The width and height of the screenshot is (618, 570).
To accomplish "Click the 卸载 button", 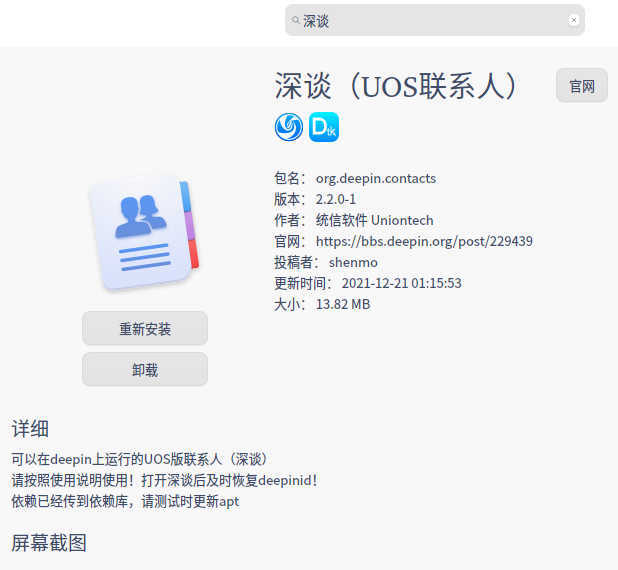I will pos(145,369).
